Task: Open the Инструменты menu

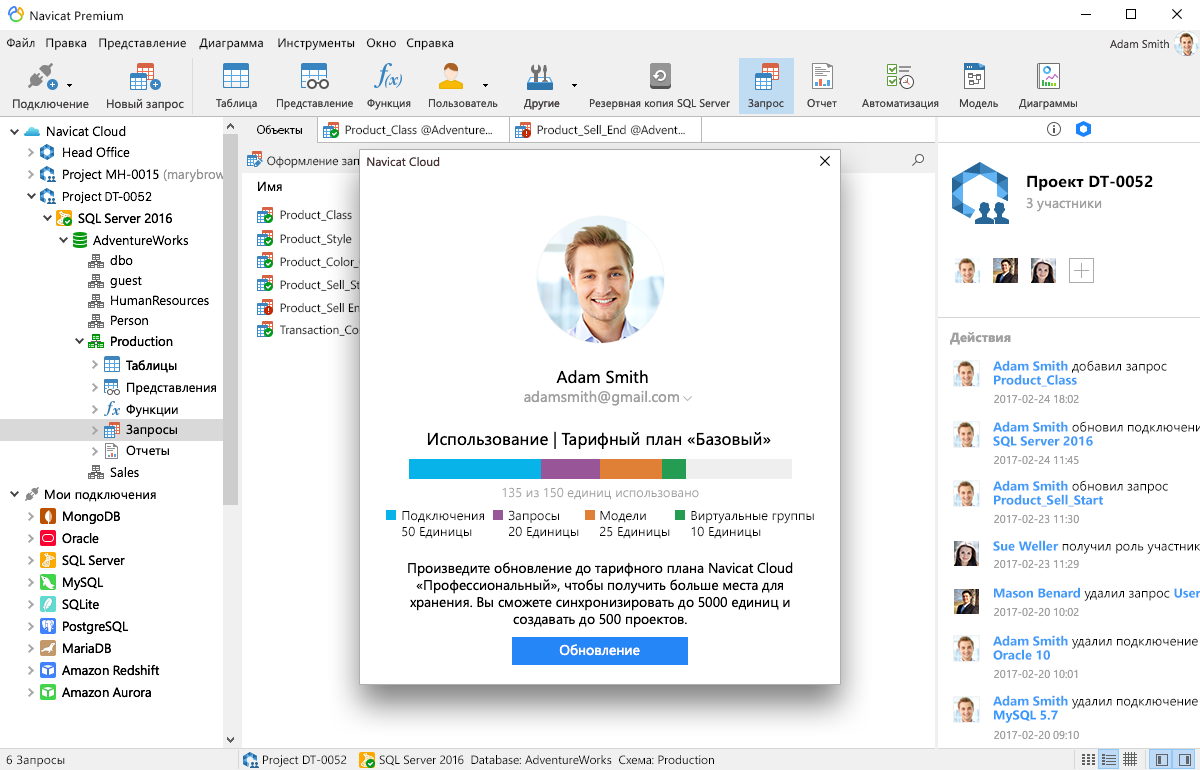Action: point(316,43)
